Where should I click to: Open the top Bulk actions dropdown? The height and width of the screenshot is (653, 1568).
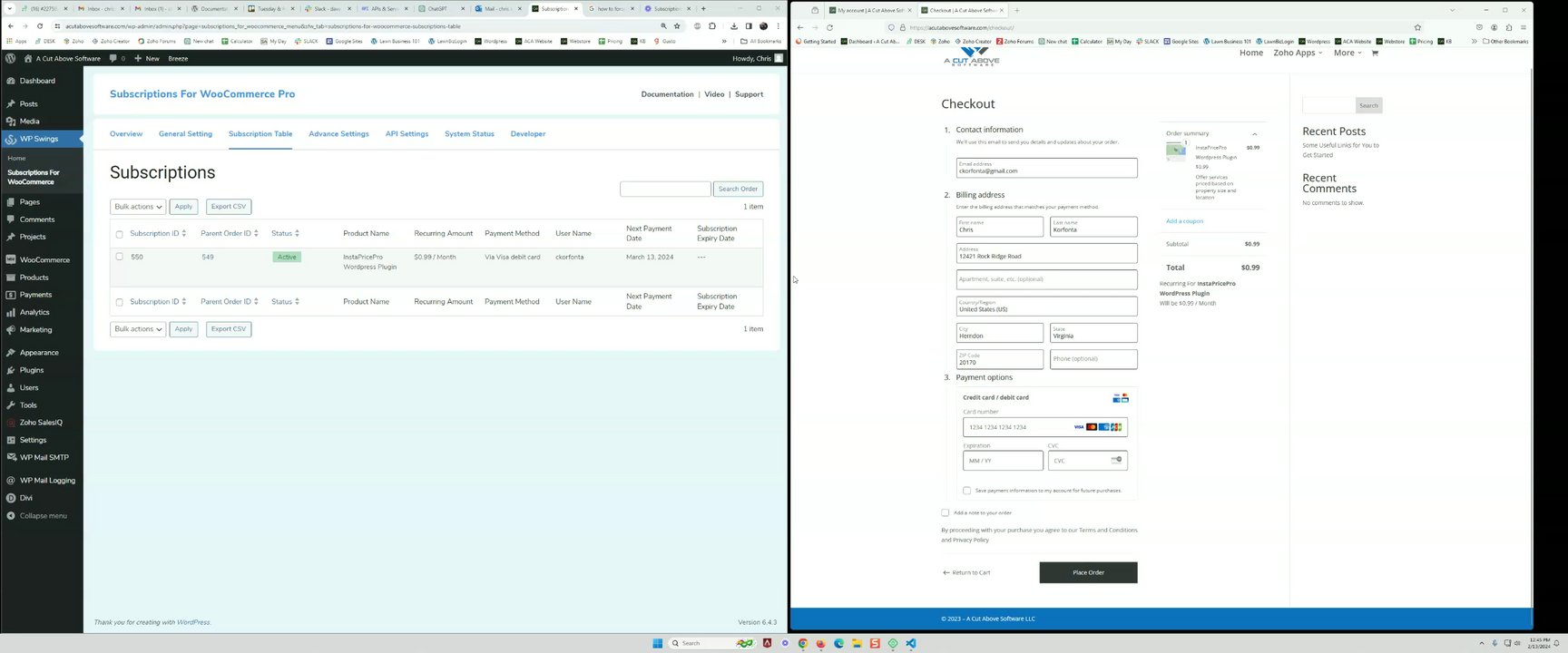[x=138, y=207]
